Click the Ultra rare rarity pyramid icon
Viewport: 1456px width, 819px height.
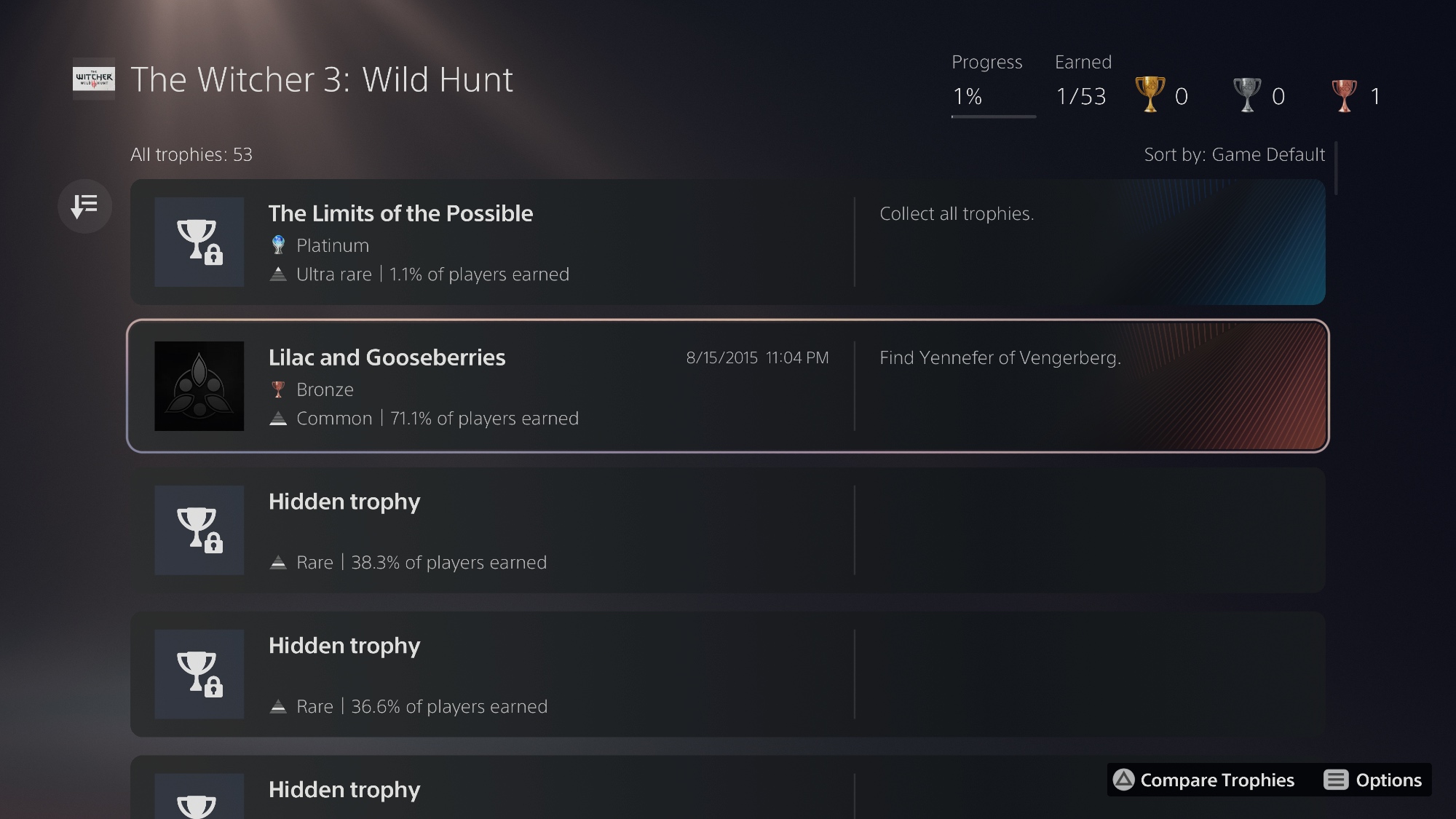coord(278,274)
